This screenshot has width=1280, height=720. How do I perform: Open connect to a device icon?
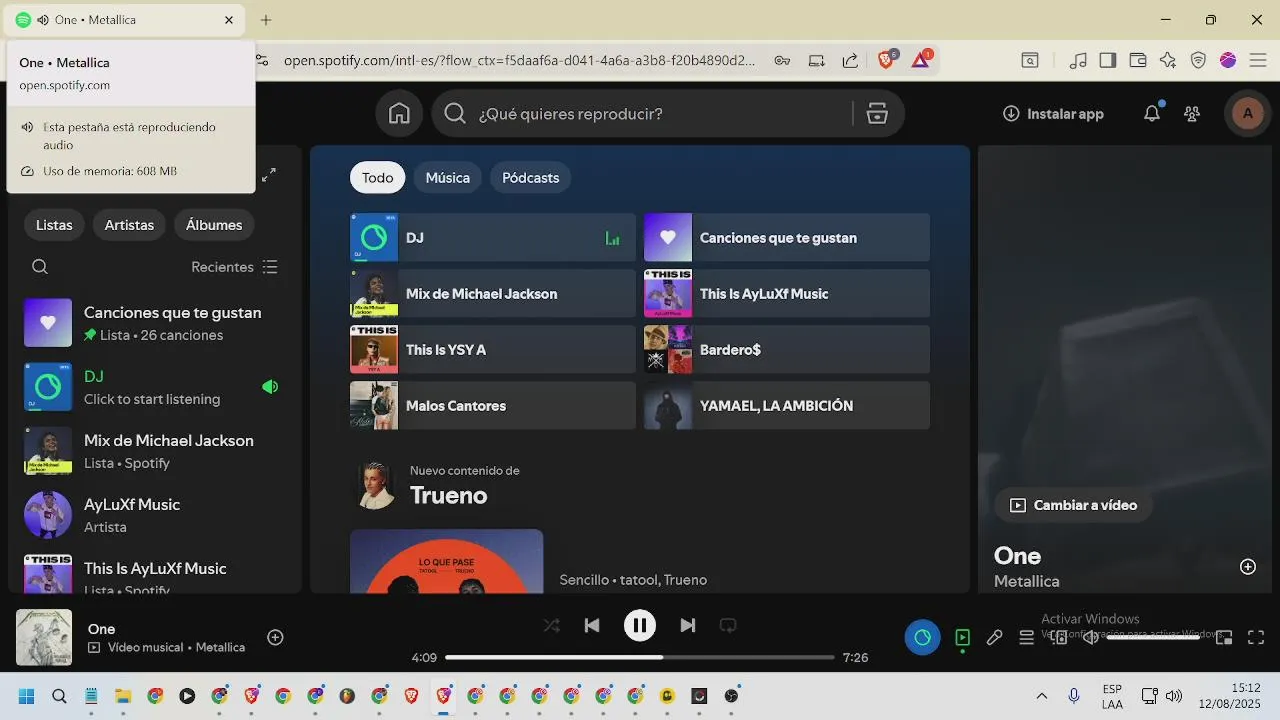[1059, 637]
